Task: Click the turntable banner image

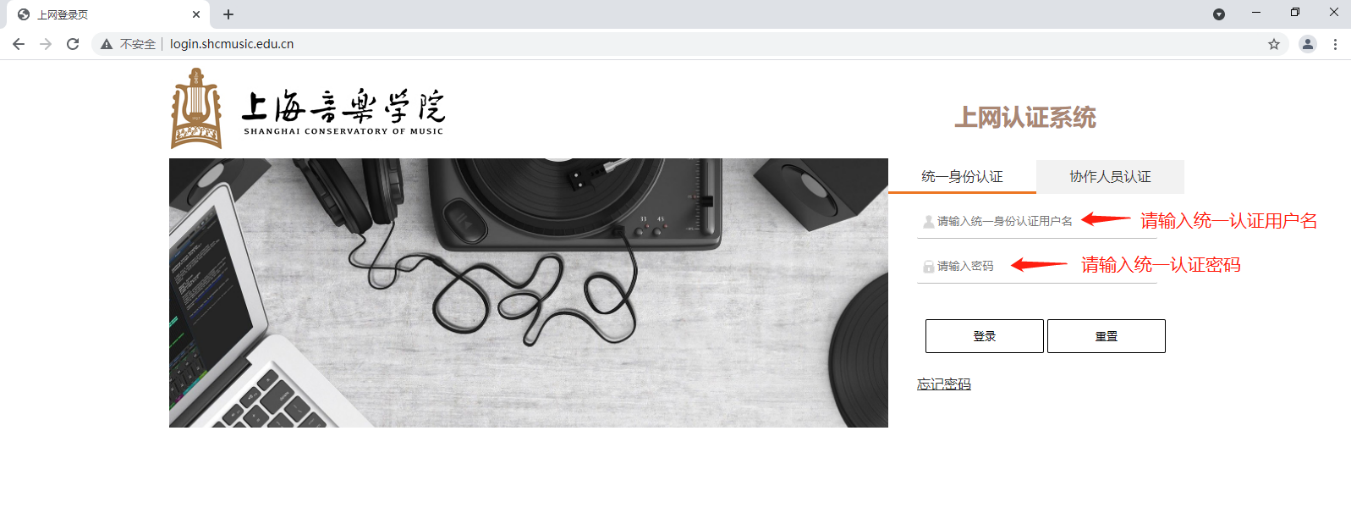Action: tap(528, 293)
